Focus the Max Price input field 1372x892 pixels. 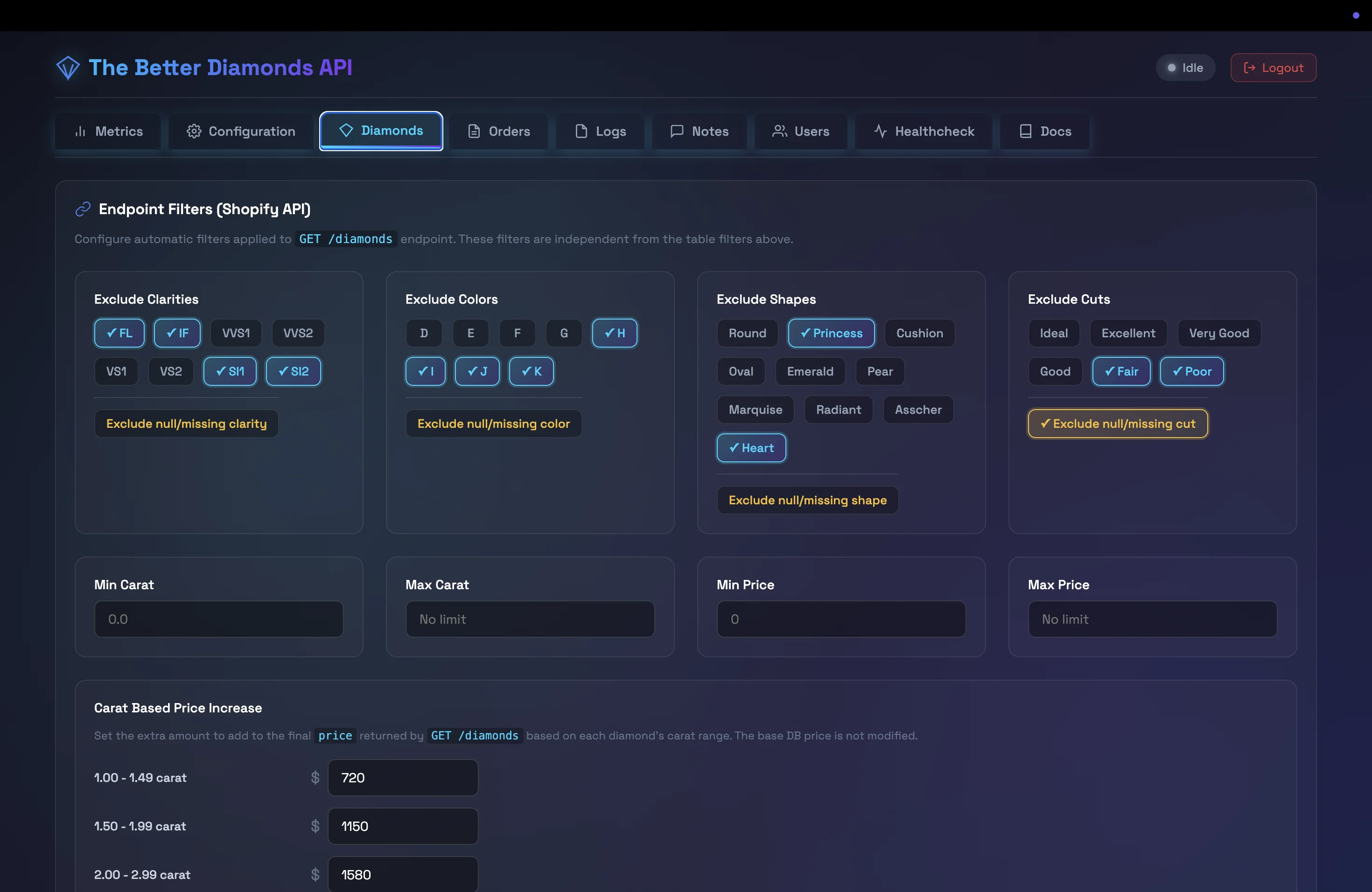pyautogui.click(x=1152, y=620)
